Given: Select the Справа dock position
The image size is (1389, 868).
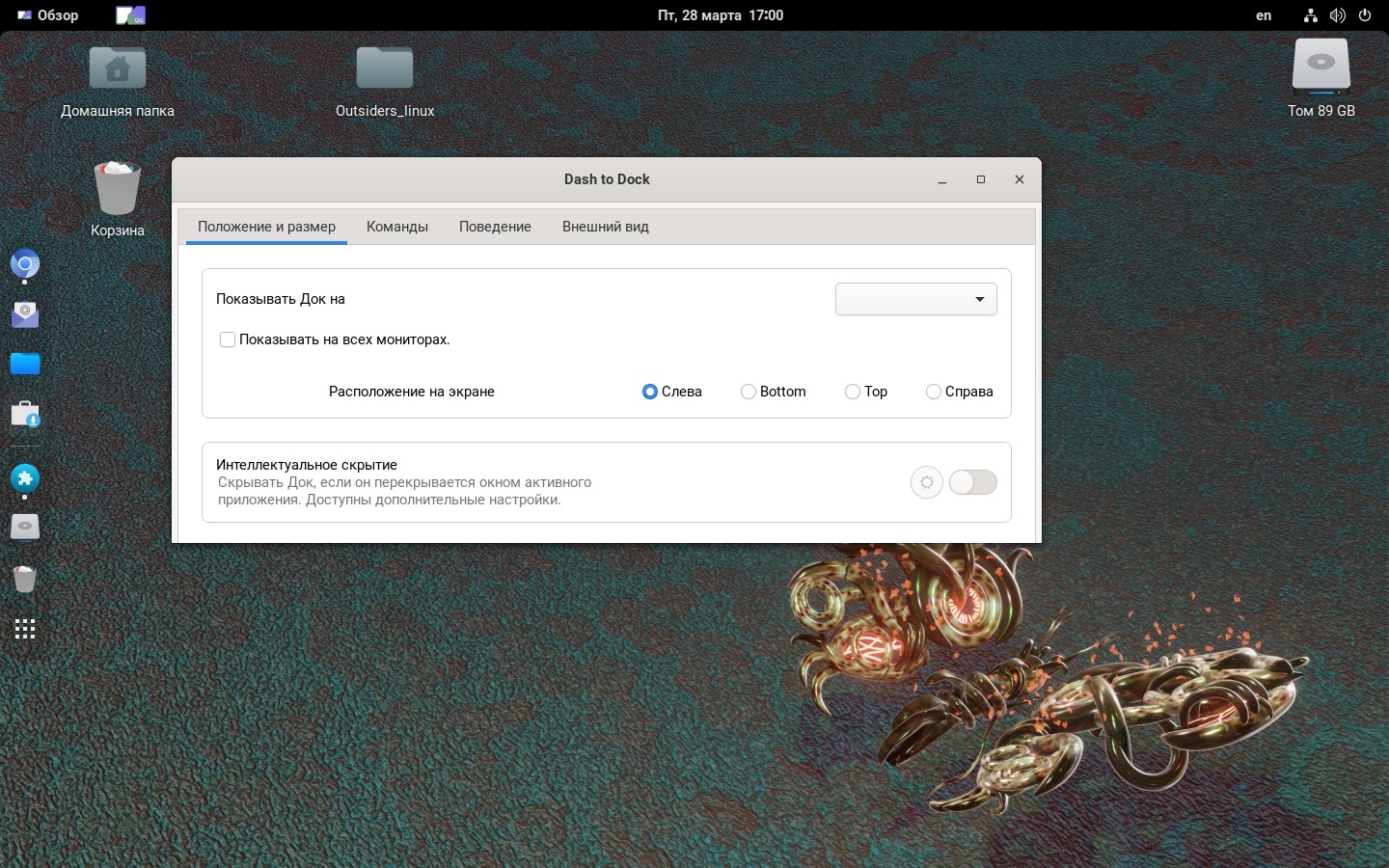Looking at the screenshot, I should (x=934, y=392).
